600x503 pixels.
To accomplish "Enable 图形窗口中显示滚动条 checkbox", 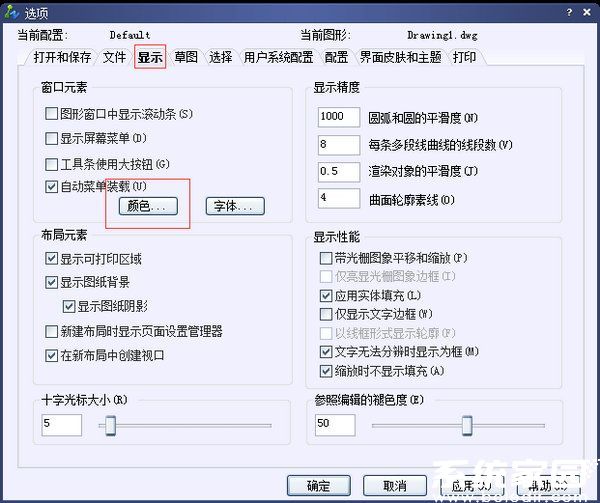I will pyautogui.click(x=52, y=114).
